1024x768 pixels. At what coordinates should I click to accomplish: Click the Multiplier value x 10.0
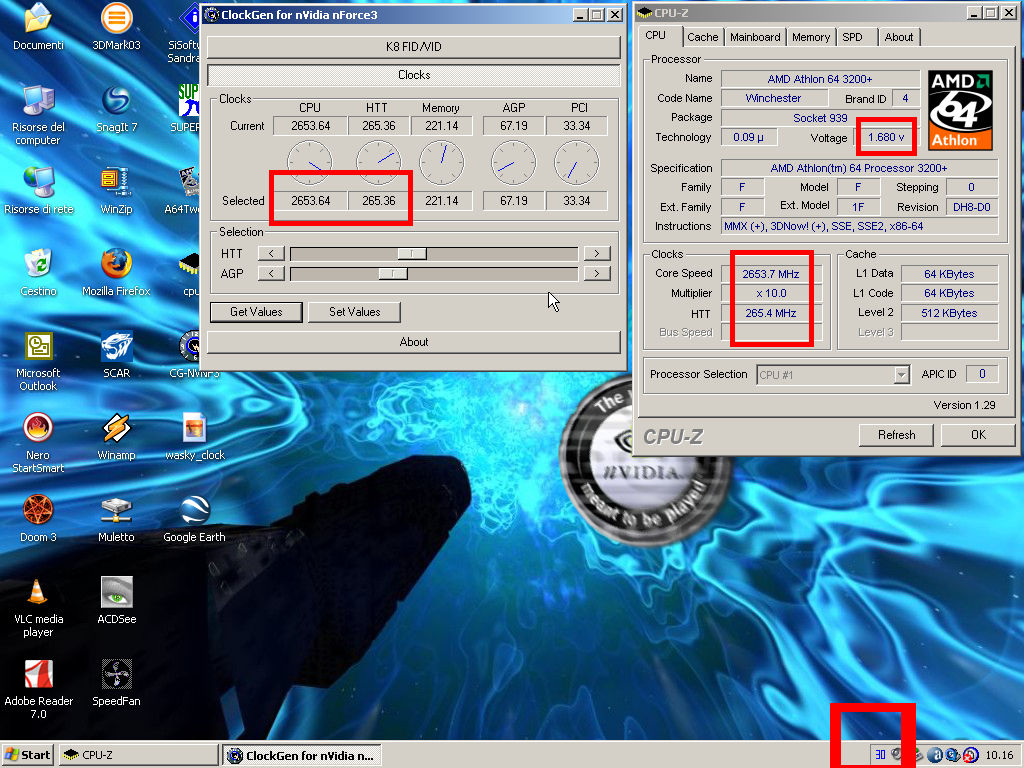click(771, 294)
